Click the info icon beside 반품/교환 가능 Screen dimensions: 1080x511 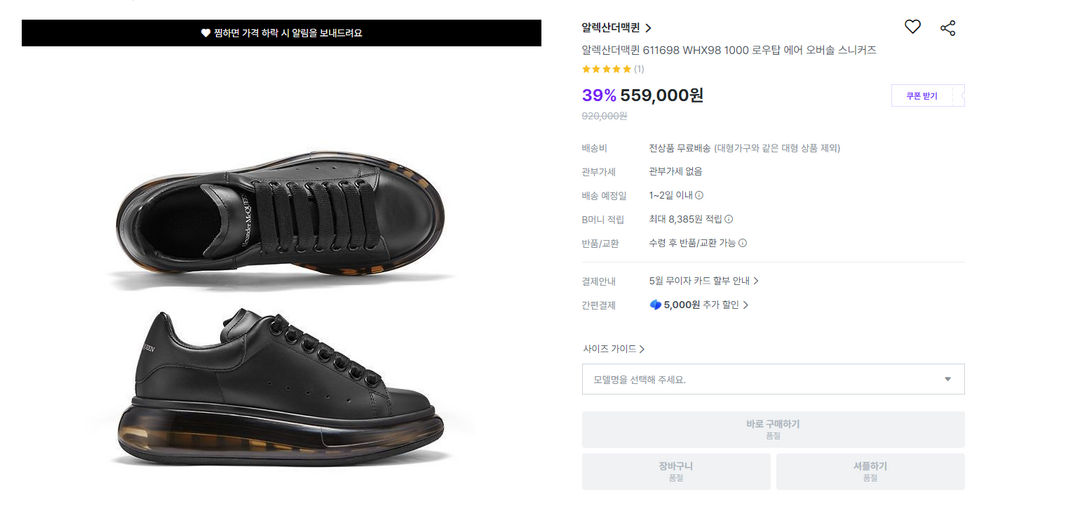[x=743, y=243]
